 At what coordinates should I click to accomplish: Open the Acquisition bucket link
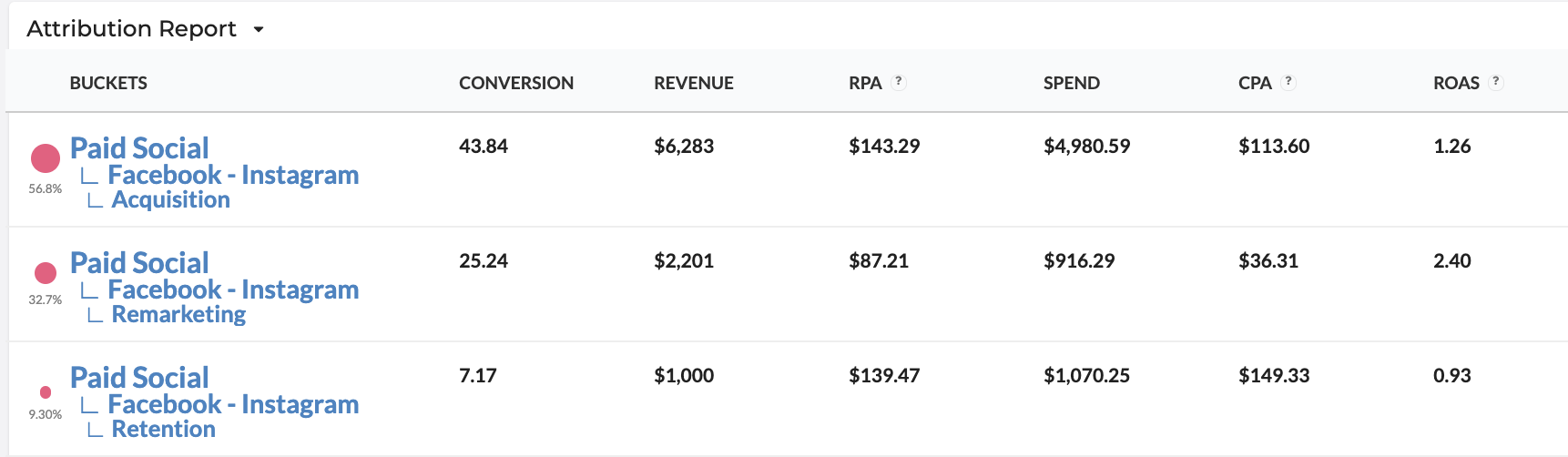(x=170, y=200)
